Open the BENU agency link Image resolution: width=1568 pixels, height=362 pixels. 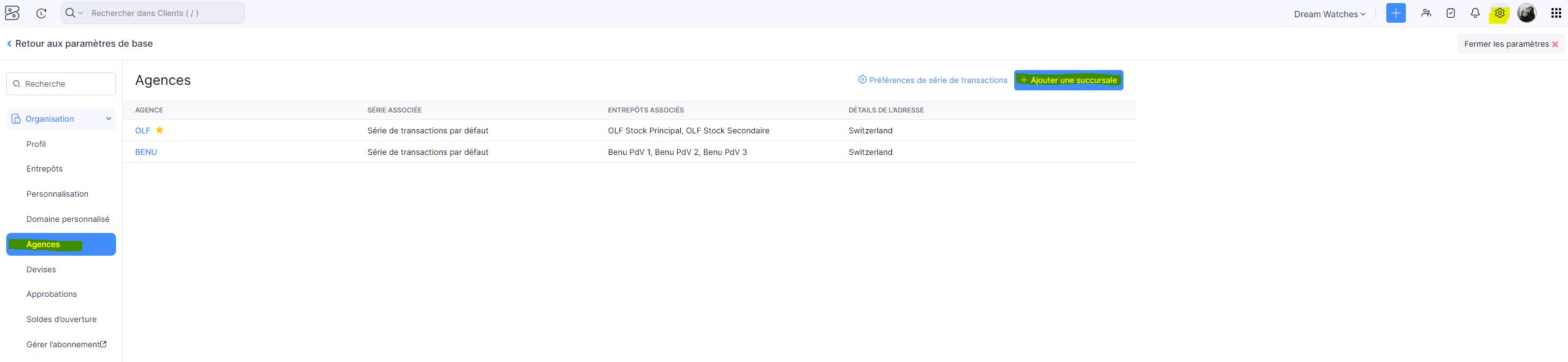[x=146, y=152]
